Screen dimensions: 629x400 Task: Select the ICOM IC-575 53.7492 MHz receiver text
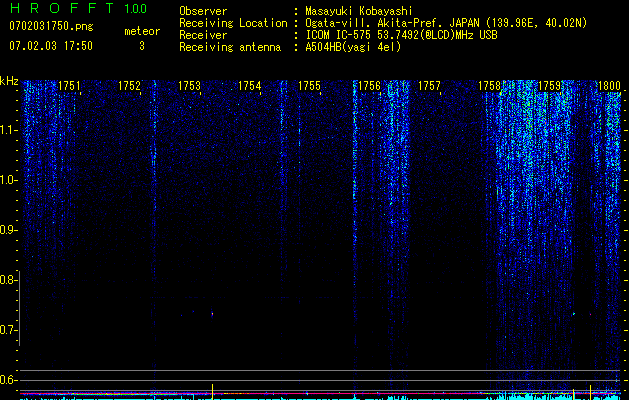click(401, 35)
